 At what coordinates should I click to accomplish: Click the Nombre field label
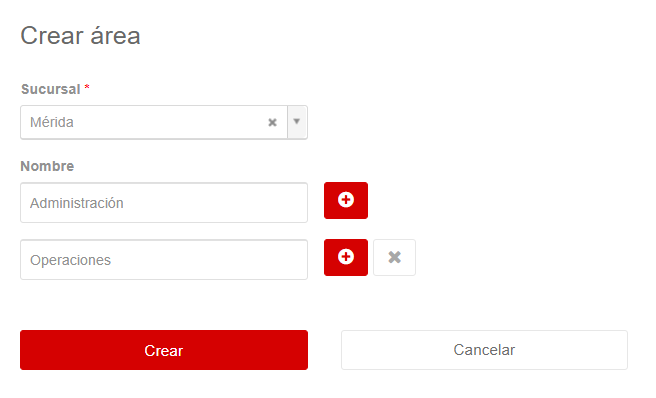pos(47,166)
